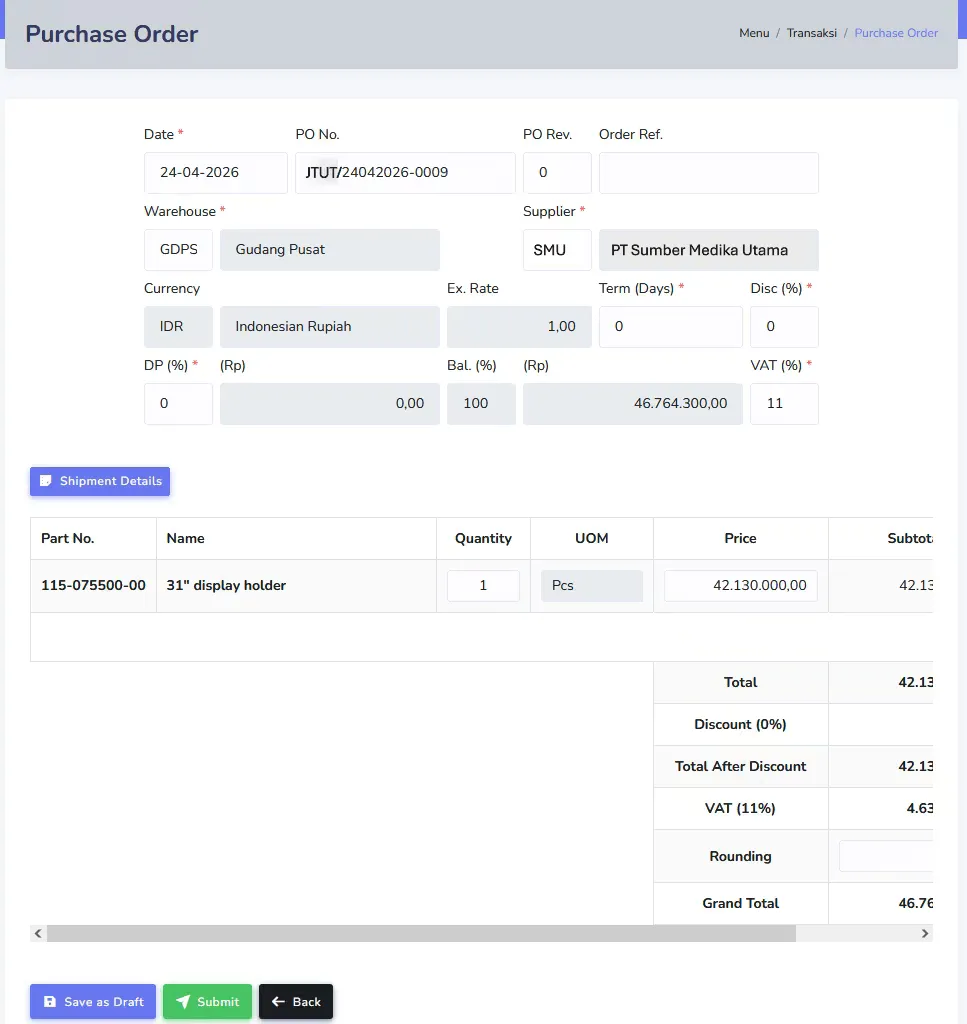Screen dimensions: 967x1024
Task: Click the horizontal scrollbar thumb
Action: coord(421,933)
